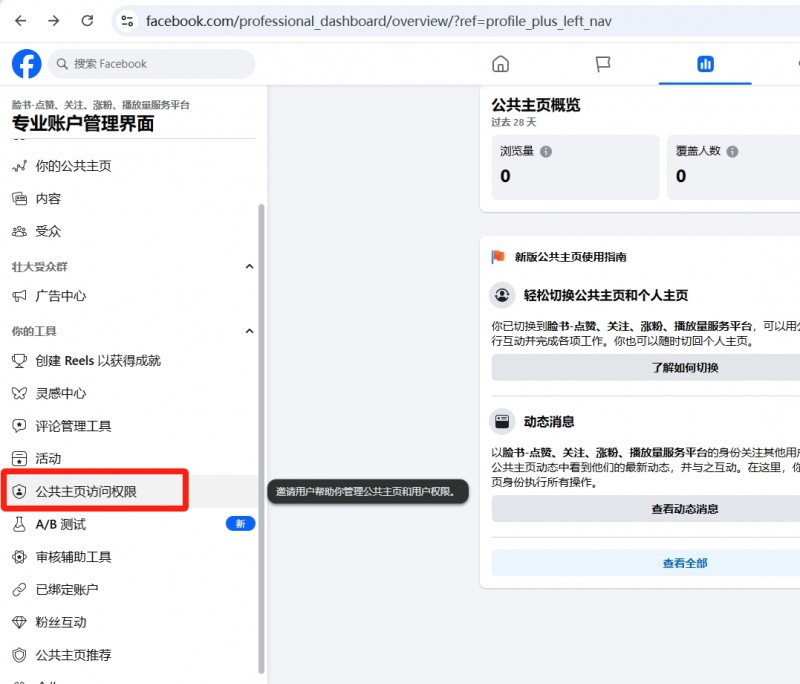Click the 专业账户管理界面 heading
The height and width of the screenshot is (684, 800).
point(83,123)
